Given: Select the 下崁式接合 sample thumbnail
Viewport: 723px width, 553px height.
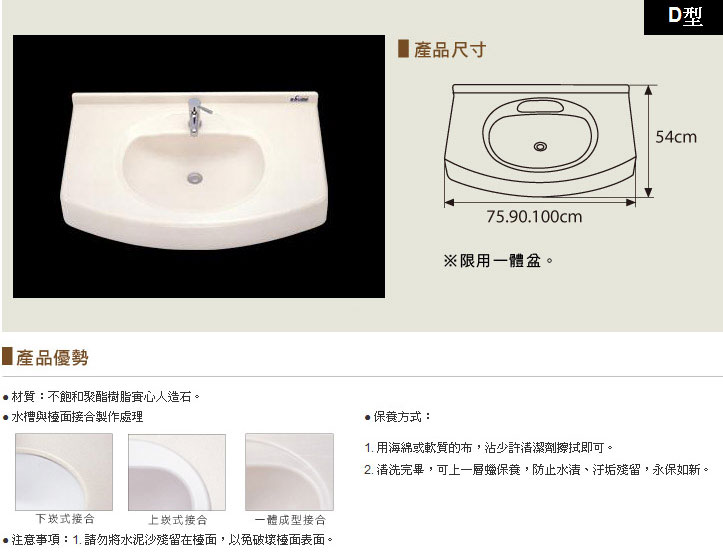Looking at the screenshot, I should pyautogui.click(x=64, y=472).
